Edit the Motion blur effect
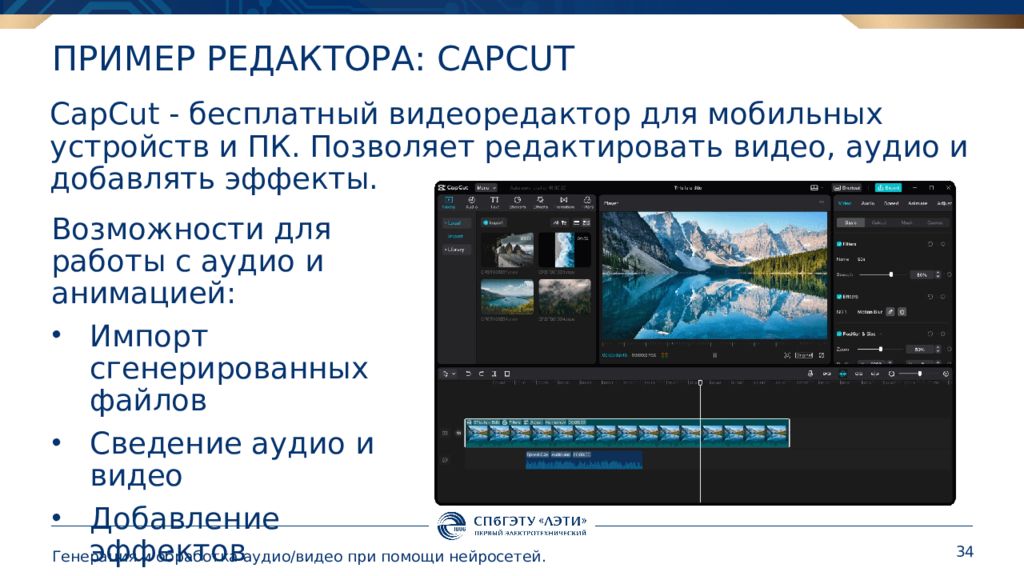 890,312
